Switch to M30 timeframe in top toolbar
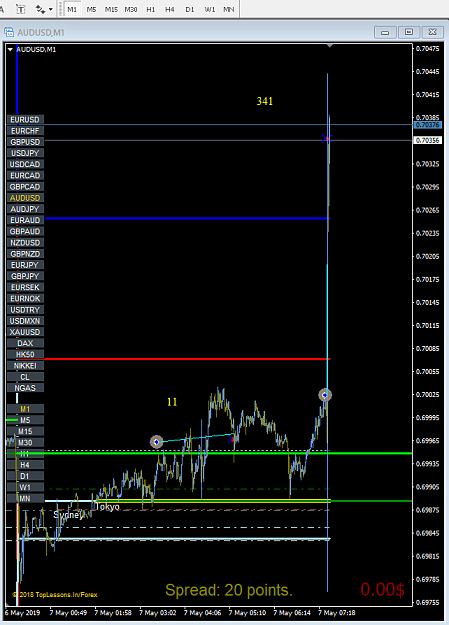Screen dimensions: 449x625 (131, 9)
